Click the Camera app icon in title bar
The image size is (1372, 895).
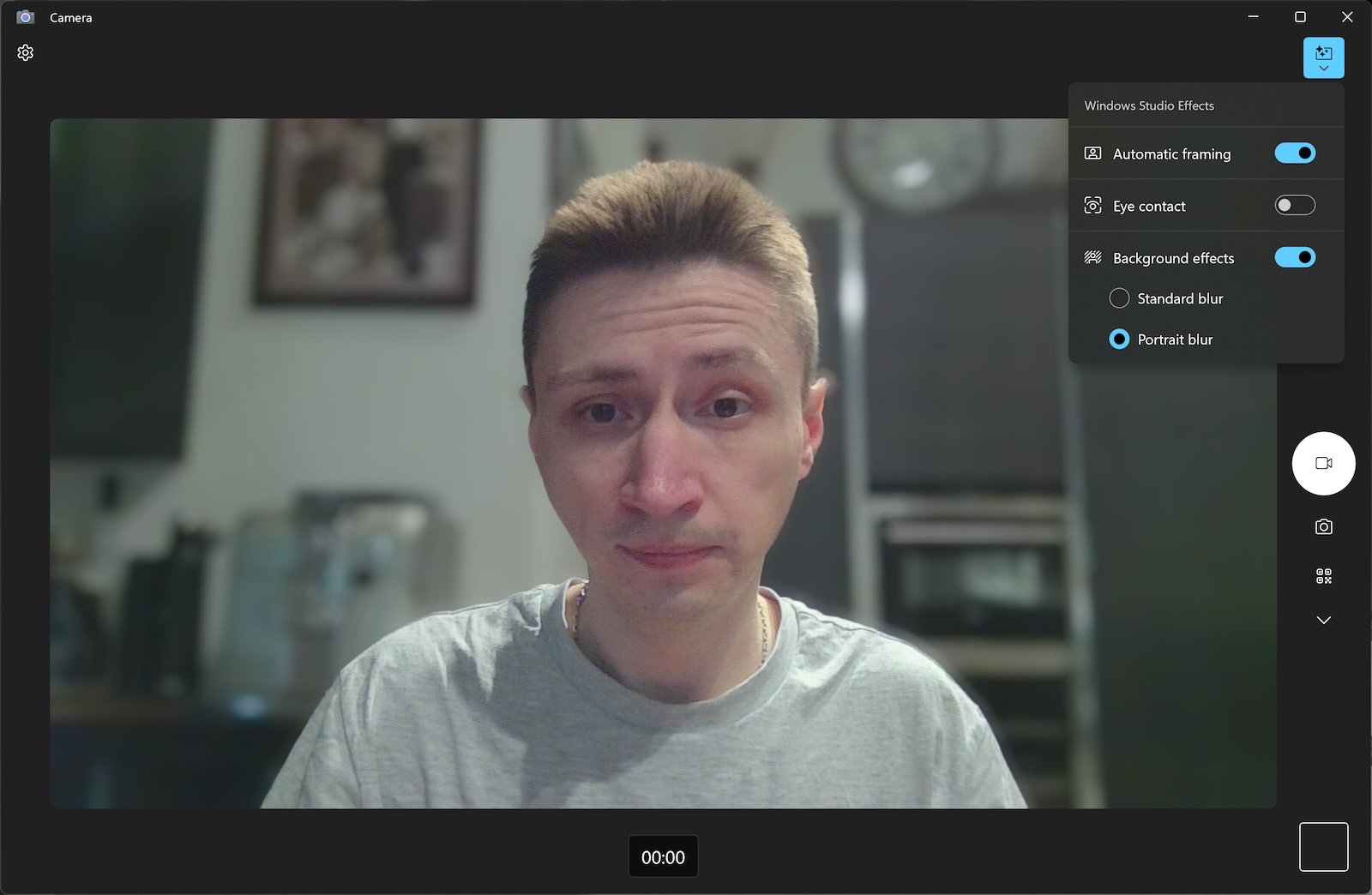(25, 17)
